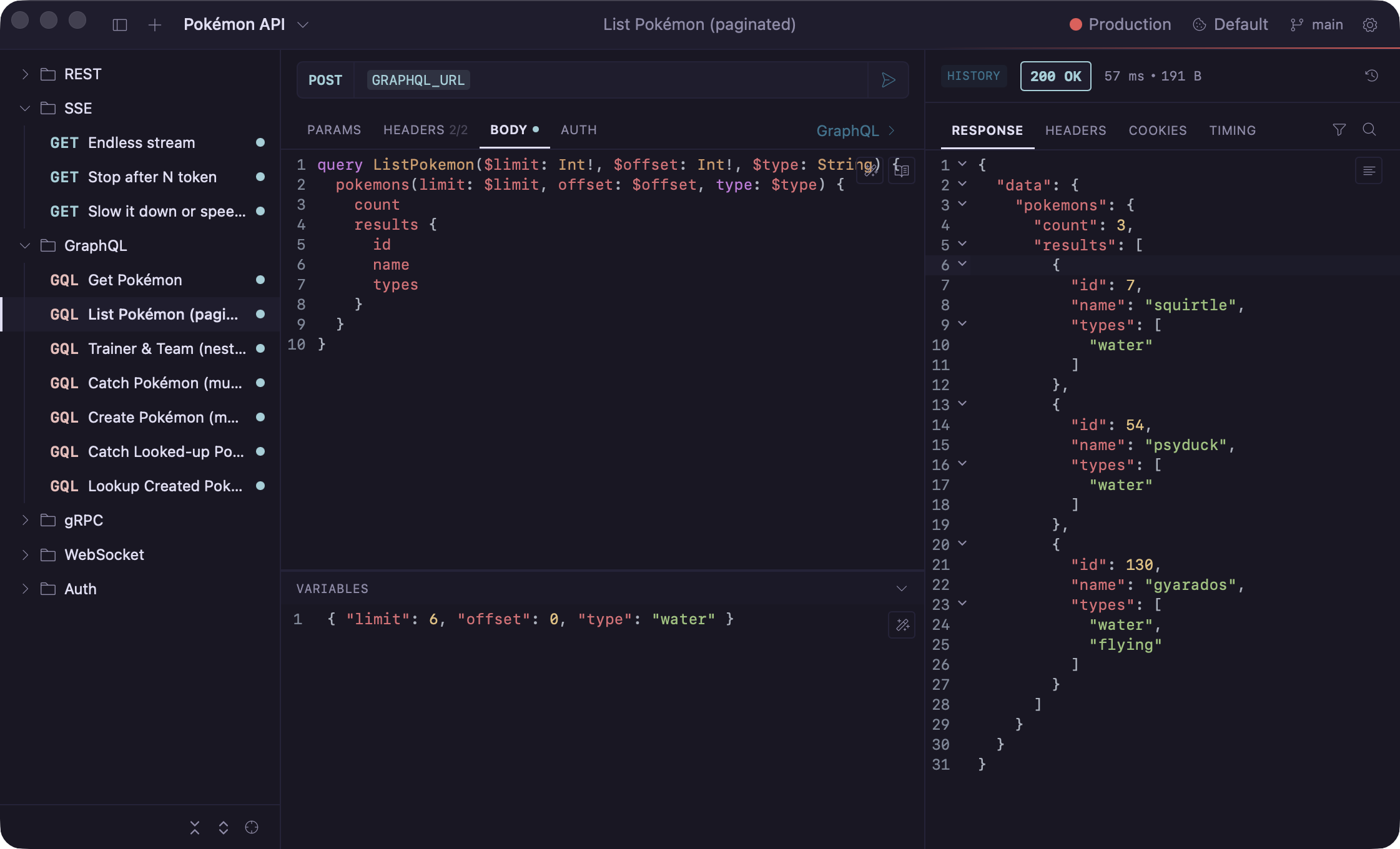Click the crosshair icon in the sidebar footer
The height and width of the screenshot is (849, 1400).
(x=252, y=827)
